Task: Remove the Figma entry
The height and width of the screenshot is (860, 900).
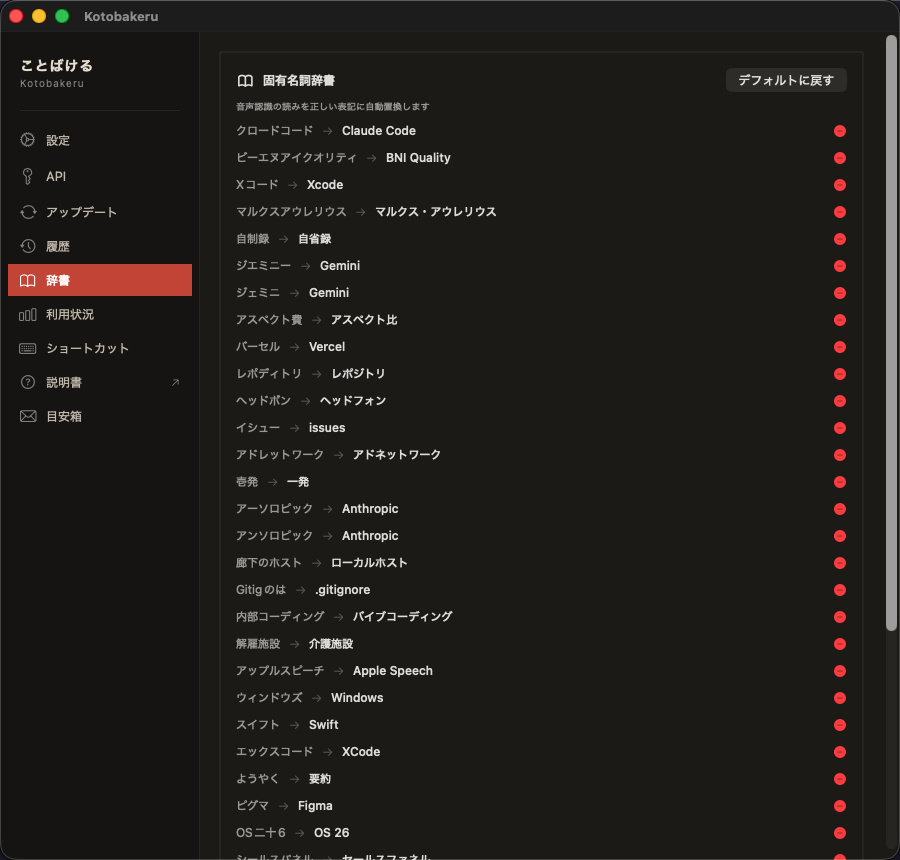Action: tap(840, 806)
